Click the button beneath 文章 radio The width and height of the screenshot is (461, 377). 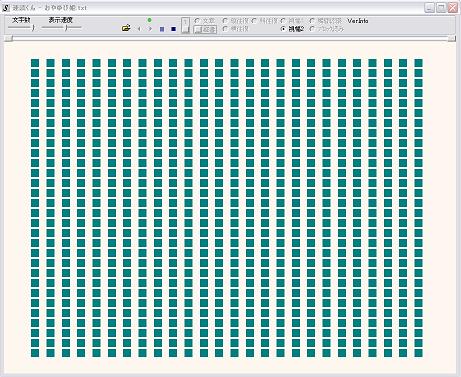(205, 29)
